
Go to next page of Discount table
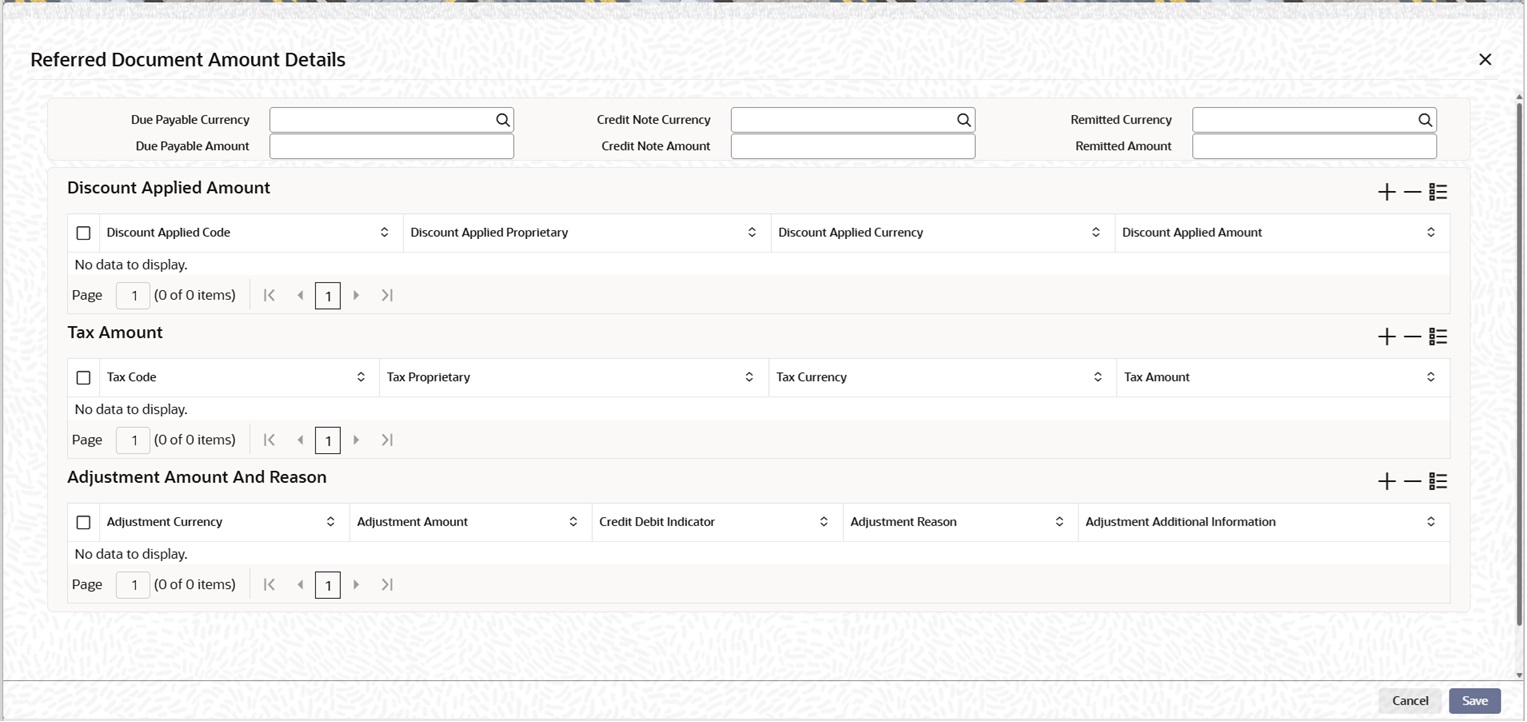click(356, 296)
